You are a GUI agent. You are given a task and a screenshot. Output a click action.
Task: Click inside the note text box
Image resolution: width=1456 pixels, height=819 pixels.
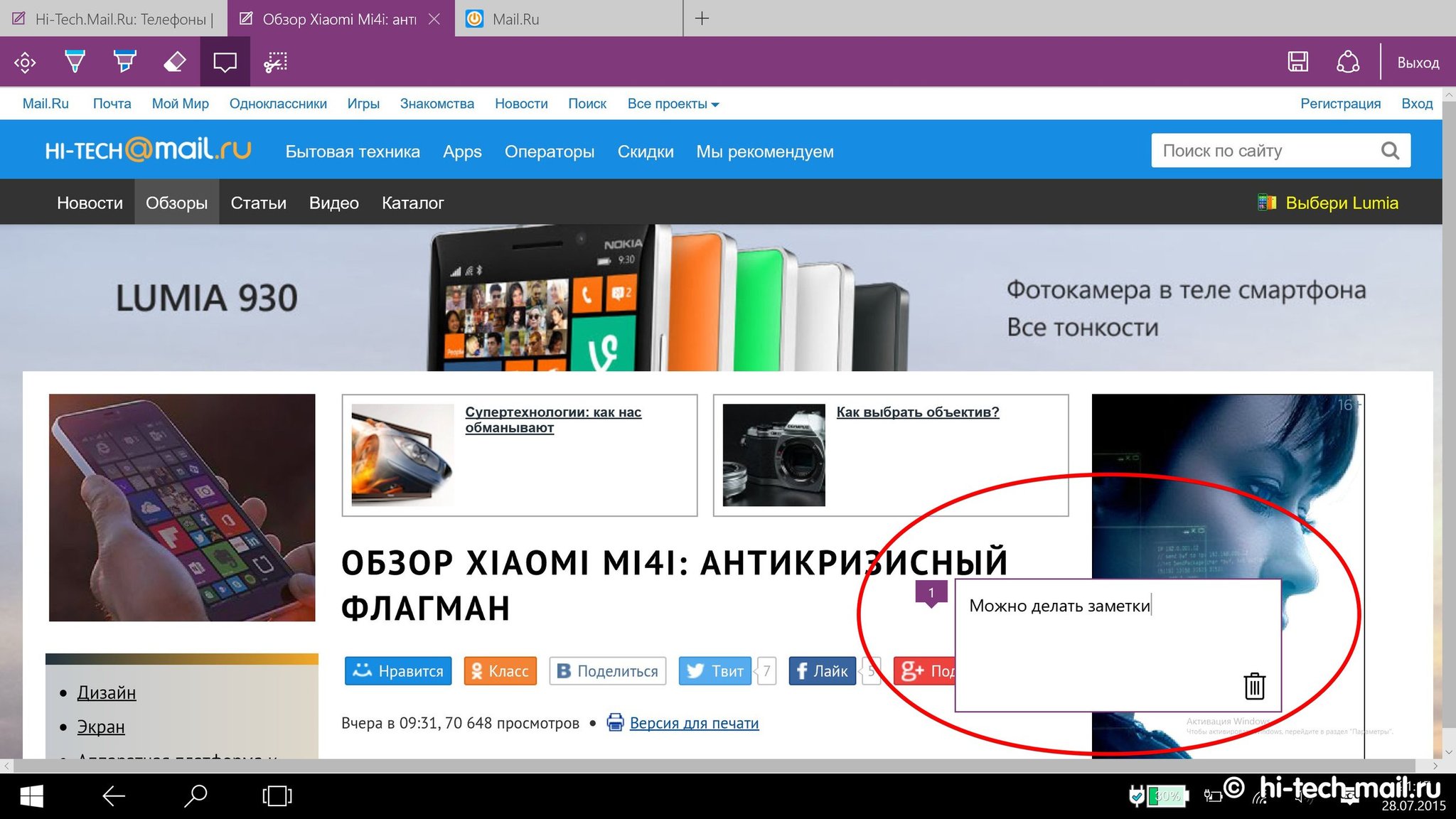[1118, 646]
